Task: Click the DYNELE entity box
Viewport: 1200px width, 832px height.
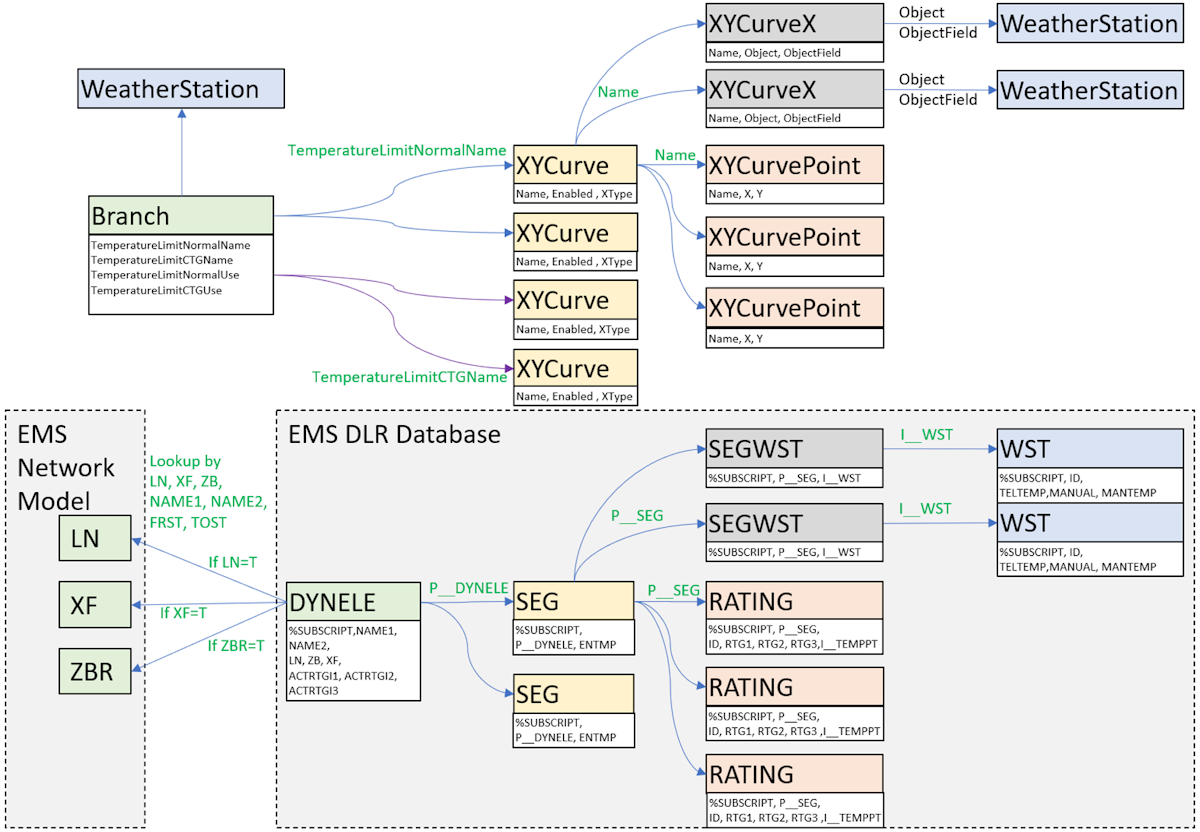Action: point(354,601)
